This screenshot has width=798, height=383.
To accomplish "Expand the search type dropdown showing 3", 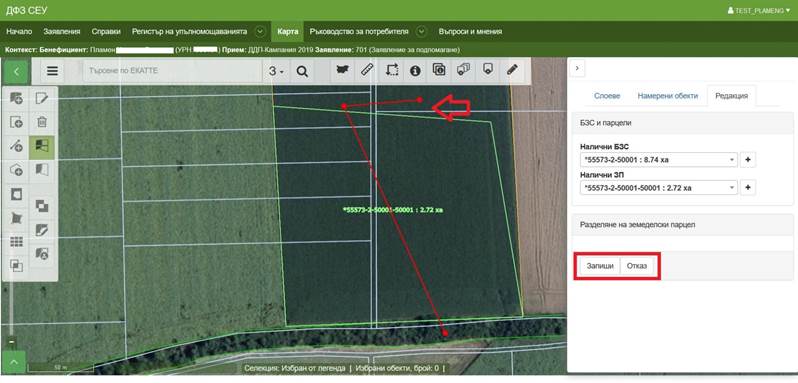I will [x=276, y=71].
